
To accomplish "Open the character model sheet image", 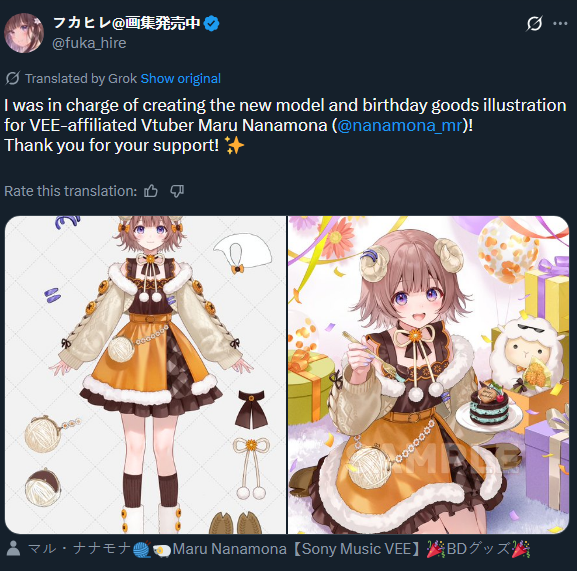I will [146, 375].
